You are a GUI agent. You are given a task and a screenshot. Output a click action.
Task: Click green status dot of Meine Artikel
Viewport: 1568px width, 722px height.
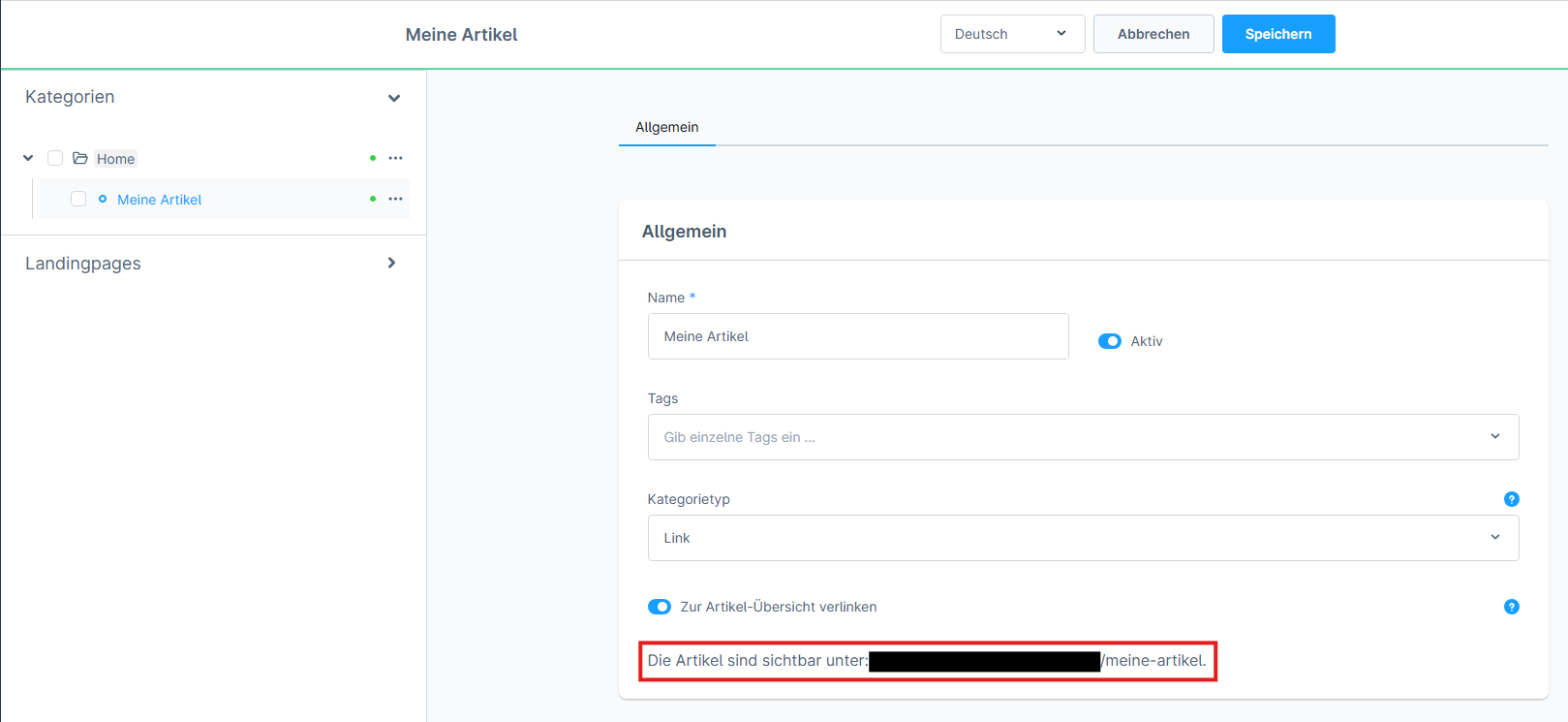[373, 199]
